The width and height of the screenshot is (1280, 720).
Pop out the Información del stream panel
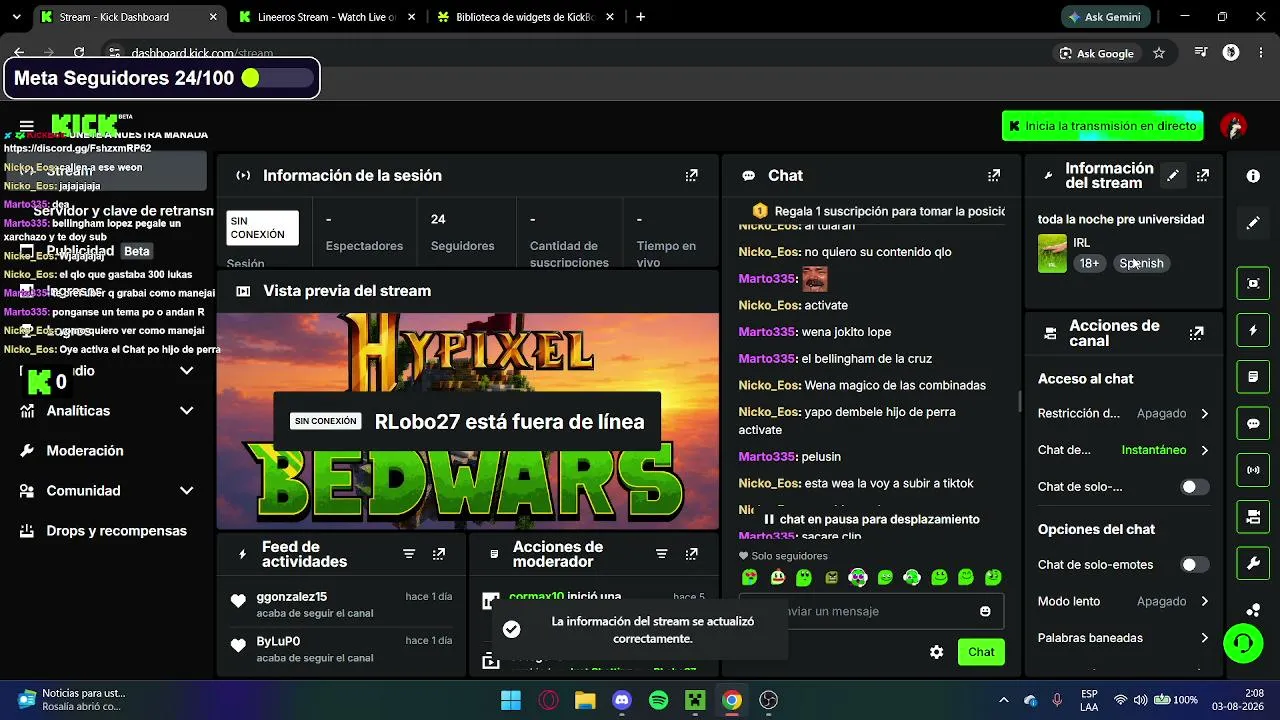[1203, 175]
